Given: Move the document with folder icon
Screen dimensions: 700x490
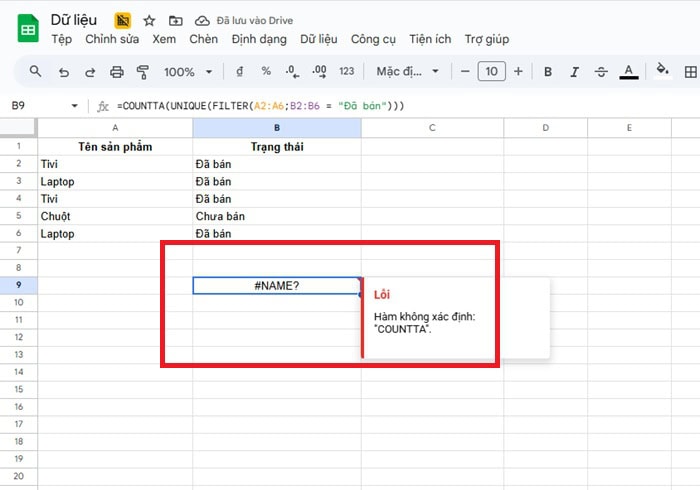Looking at the screenshot, I should click(x=175, y=21).
